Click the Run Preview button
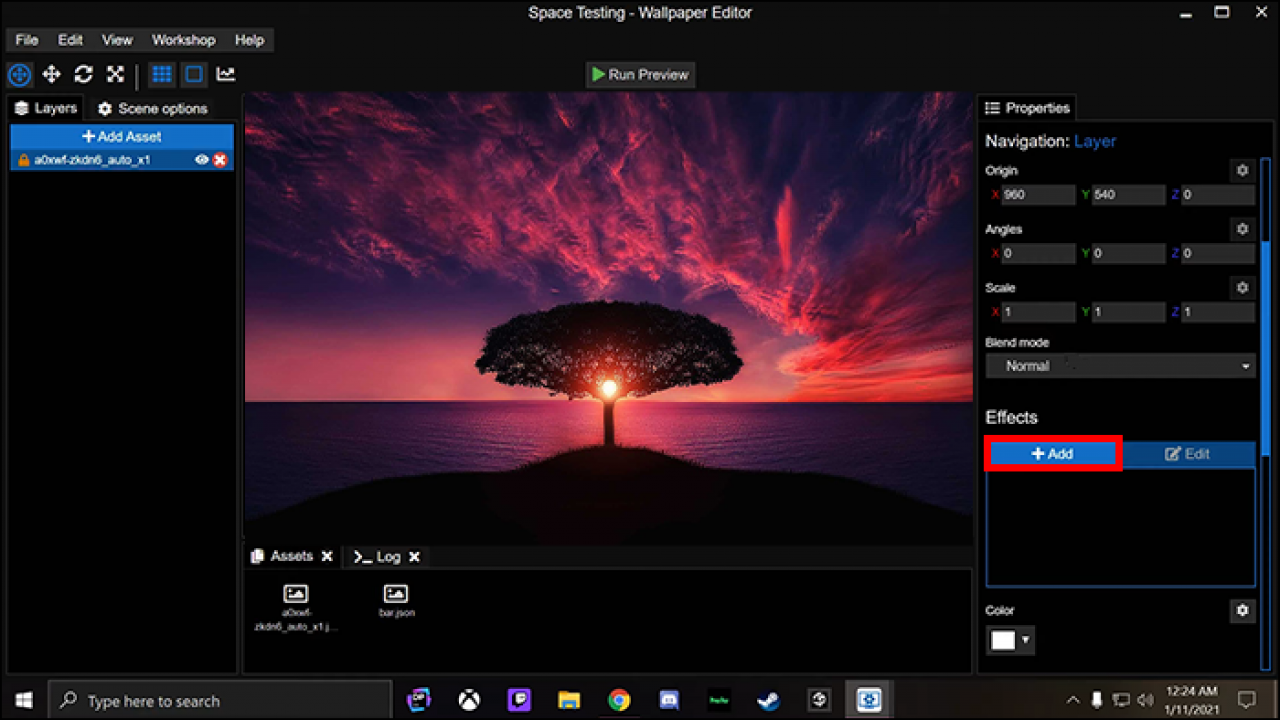Image resolution: width=1280 pixels, height=720 pixels. click(x=640, y=74)
